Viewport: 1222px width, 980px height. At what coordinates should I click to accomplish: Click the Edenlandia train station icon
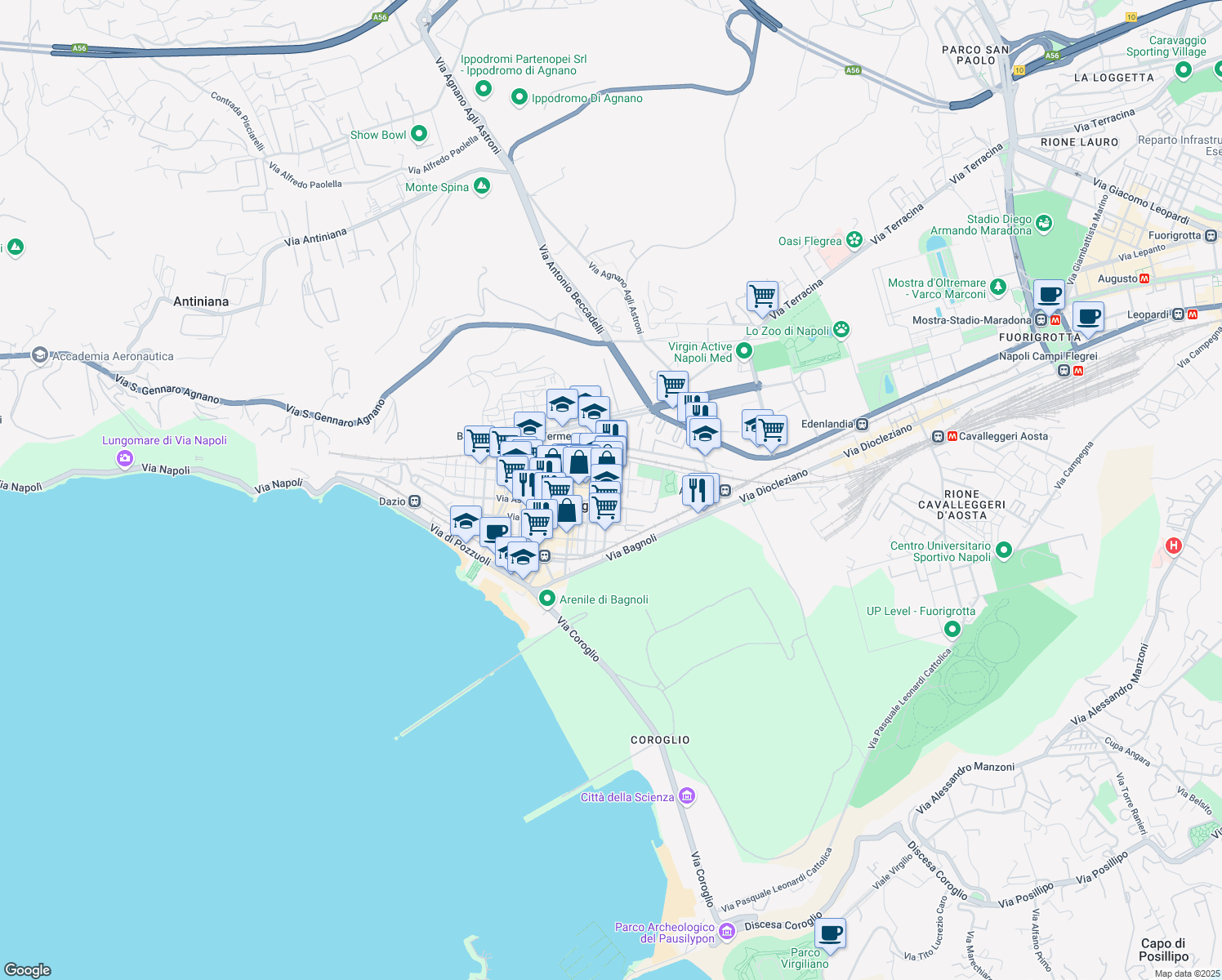[861, 424]
